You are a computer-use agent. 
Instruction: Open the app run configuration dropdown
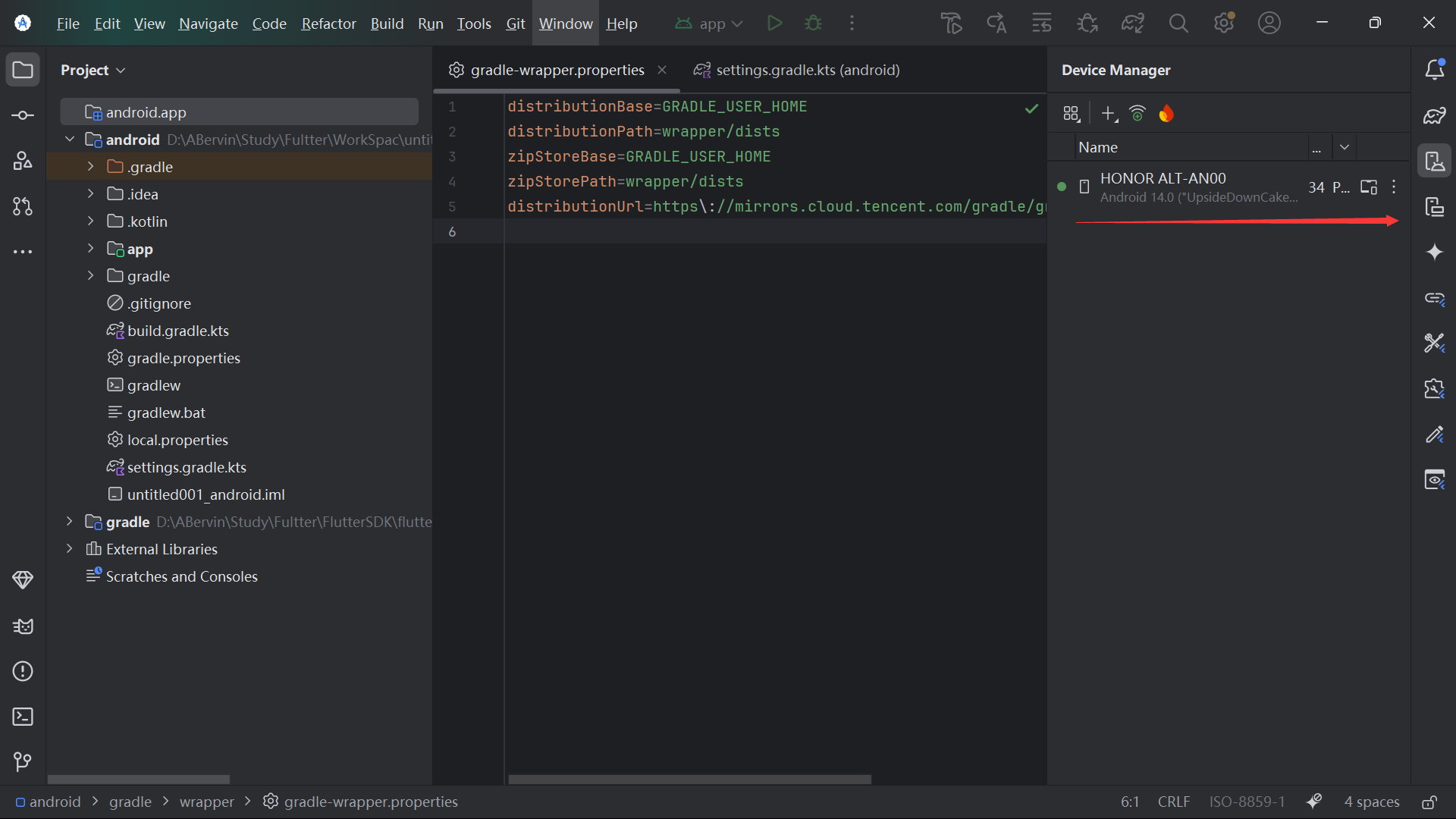tap(708, 24)
